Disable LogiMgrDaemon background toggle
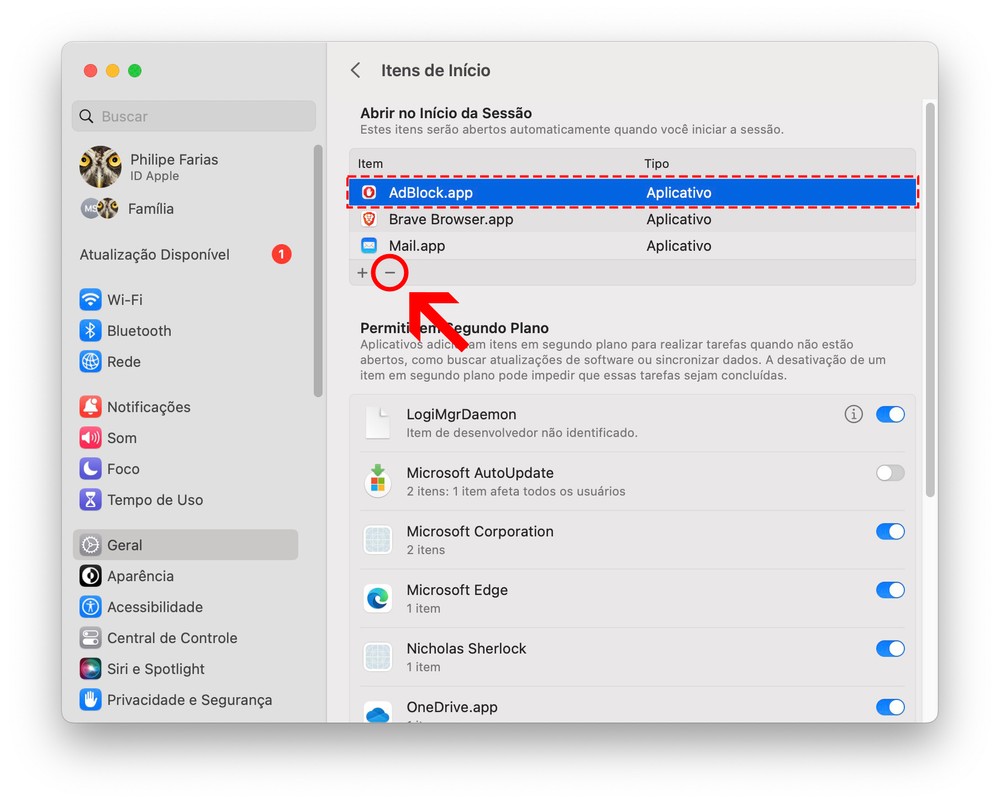Image resolution: width=1000 pixels, height=804 pixels. point(890,414)
